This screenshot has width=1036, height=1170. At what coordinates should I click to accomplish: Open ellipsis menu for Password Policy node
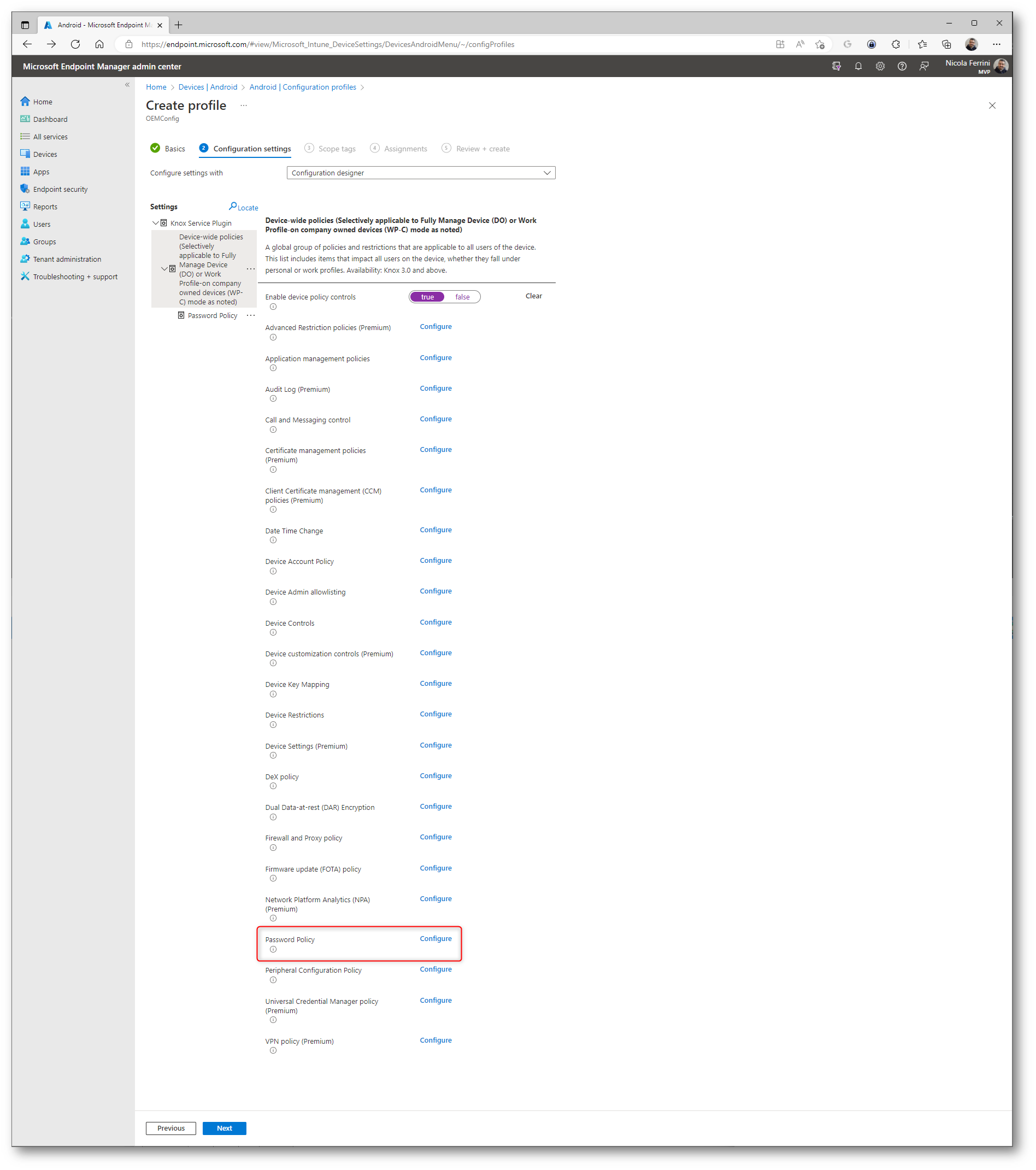pyautogui.click(x=251, y=315)
